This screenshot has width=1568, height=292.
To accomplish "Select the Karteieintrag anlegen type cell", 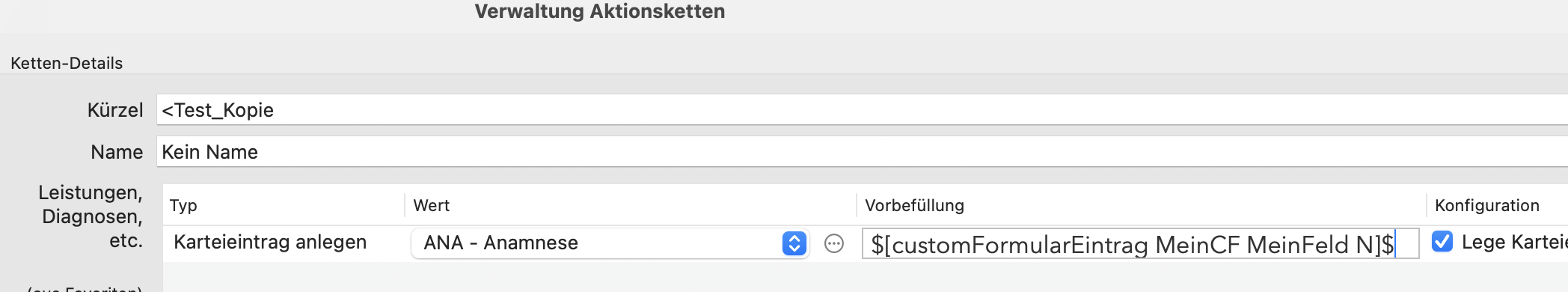I will click(270, 242).
